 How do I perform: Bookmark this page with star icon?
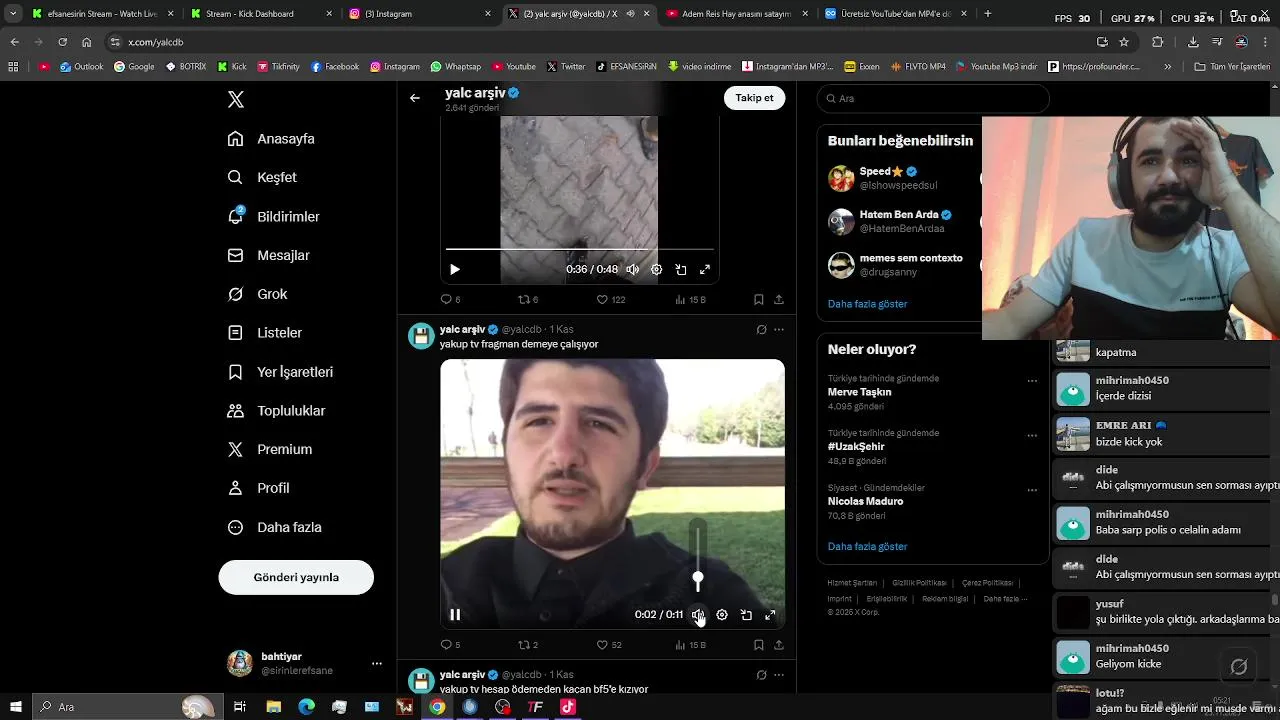coord(1124,42)
